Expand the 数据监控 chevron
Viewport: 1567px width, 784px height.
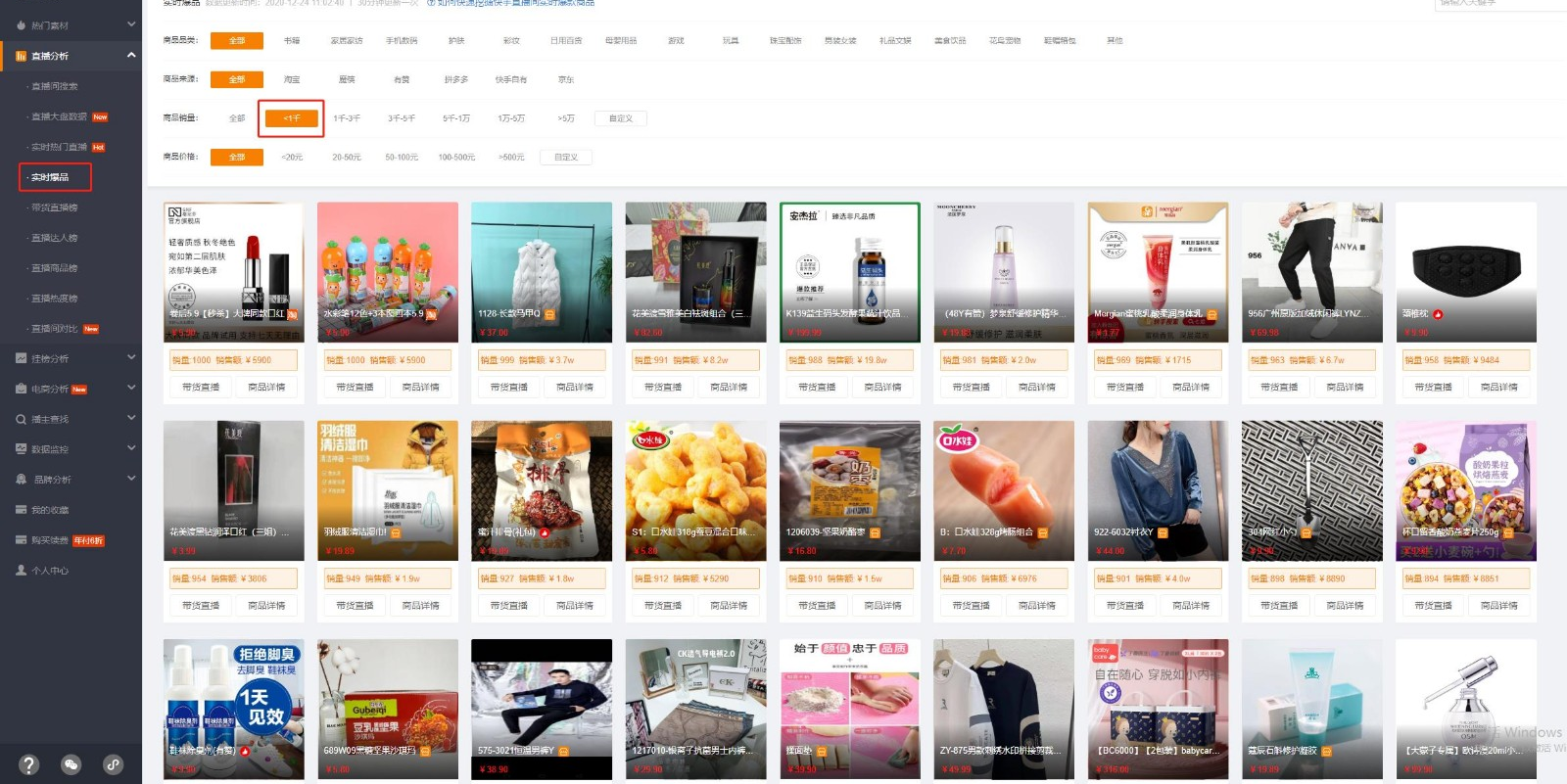[x=131, y=449]
